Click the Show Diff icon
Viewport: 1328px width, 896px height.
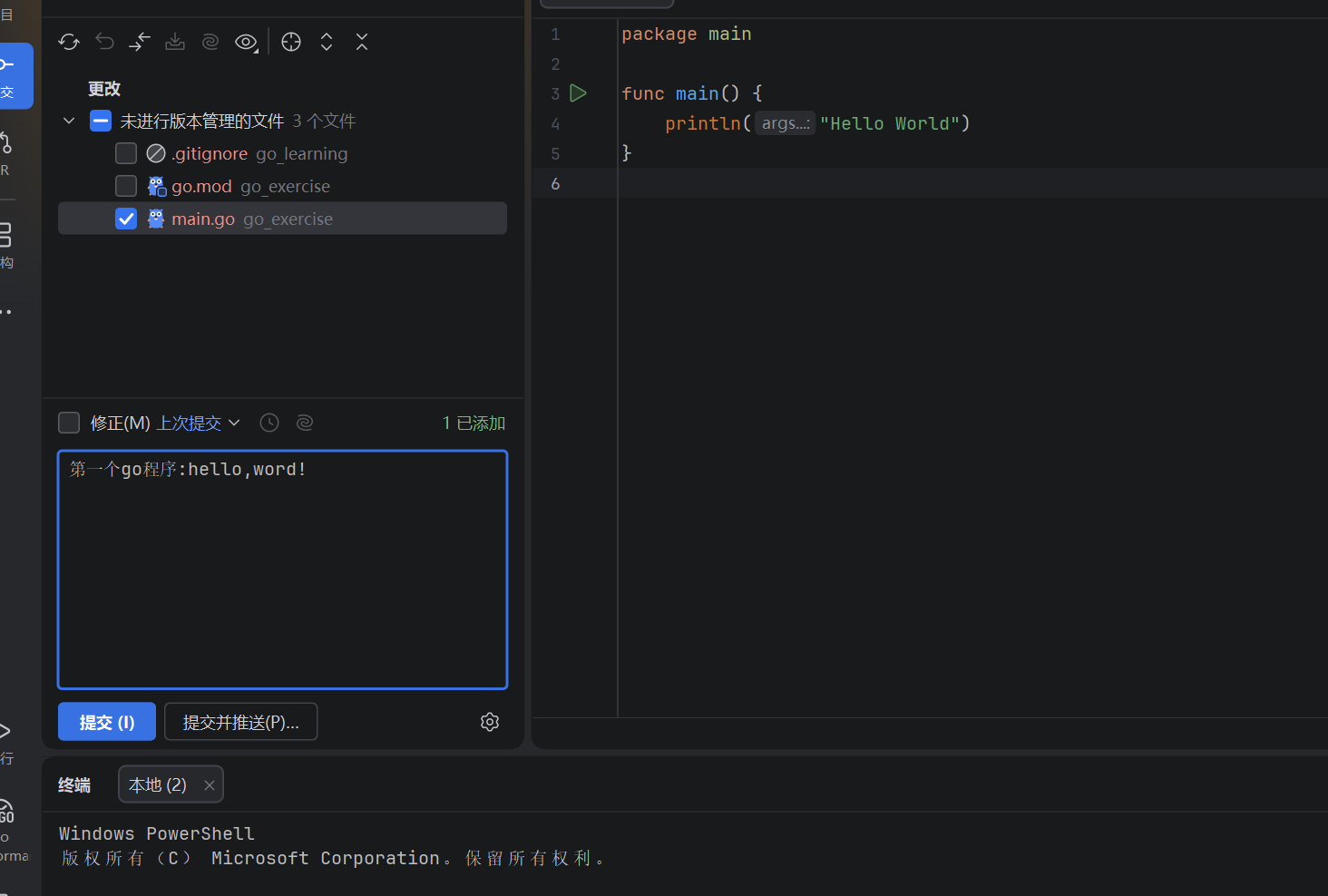point(140,42)
